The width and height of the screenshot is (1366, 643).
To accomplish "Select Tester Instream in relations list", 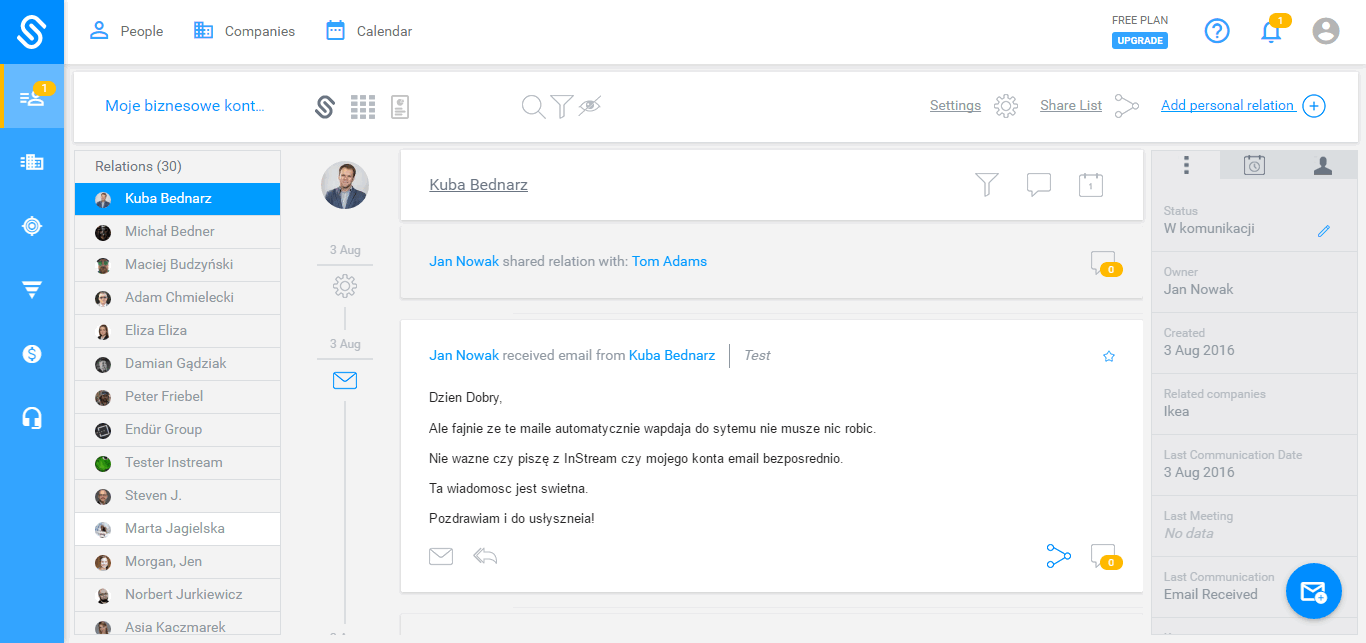I will pyautogui.click(x=178, y=463).
